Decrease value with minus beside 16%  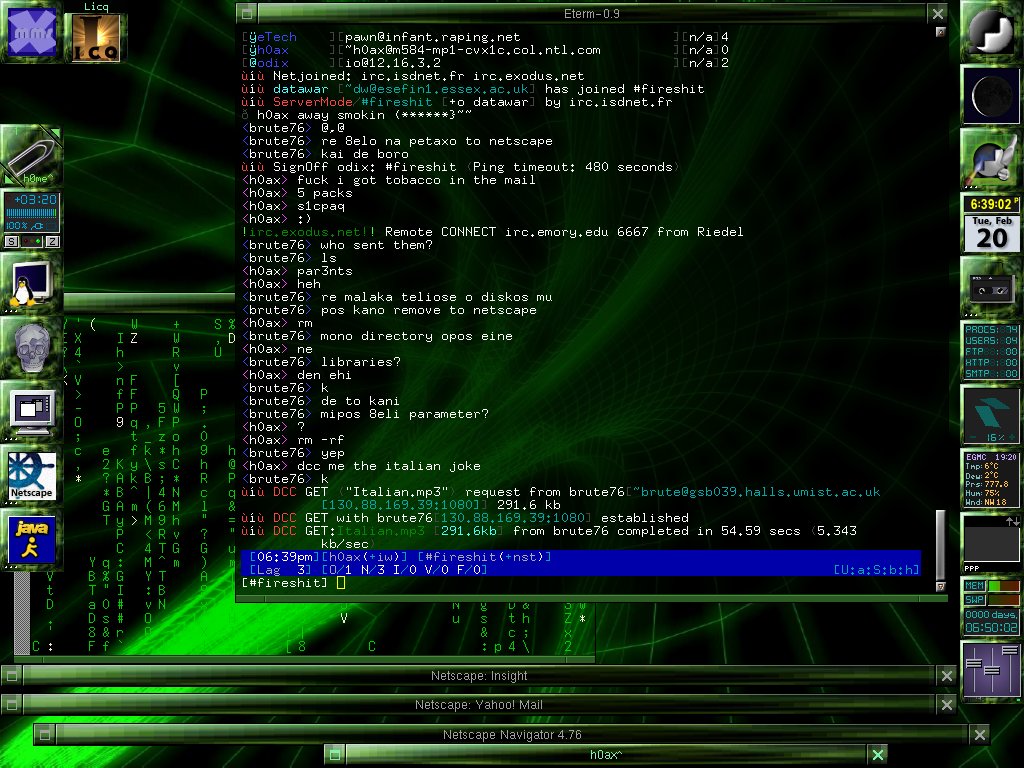[x=973, y=438]
